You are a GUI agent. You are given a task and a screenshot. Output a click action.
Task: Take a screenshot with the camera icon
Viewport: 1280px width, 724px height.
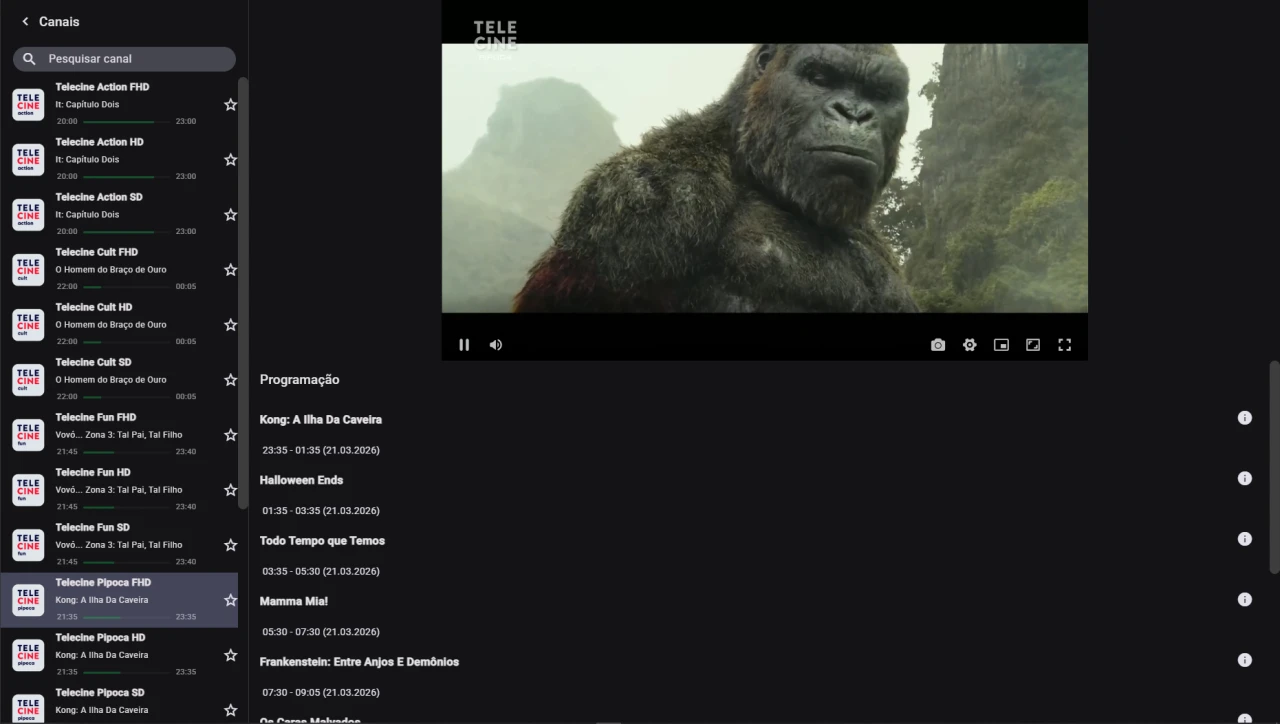tap(937, 344)
